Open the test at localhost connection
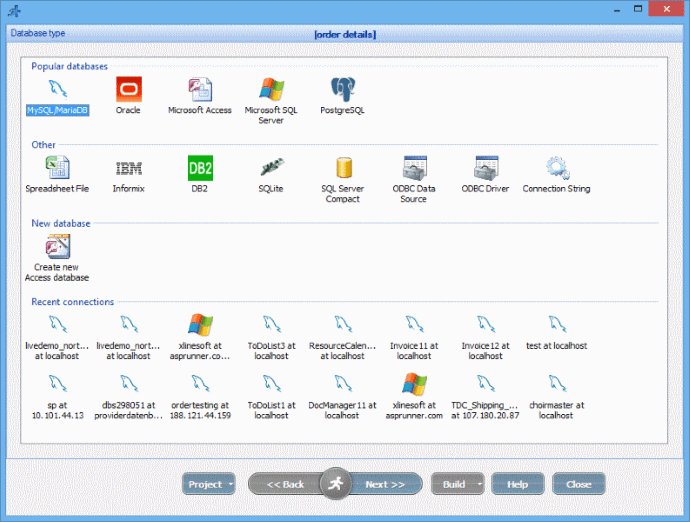 click(x=557, y=332)
